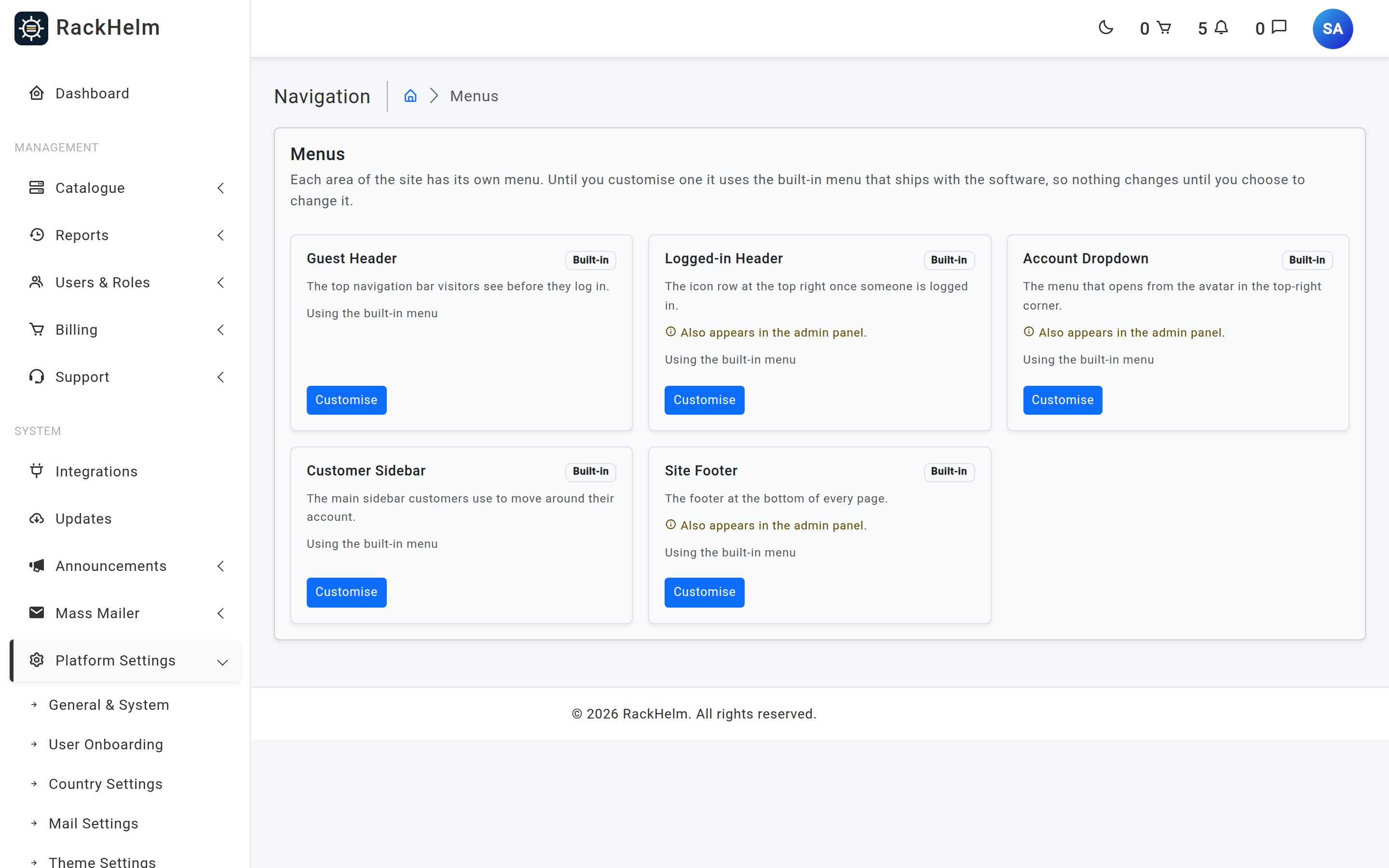This screenshot has width=1389, height=868.
Task: Click the RackHelm ship-wheel logo icon
Action: coord(31,28)
